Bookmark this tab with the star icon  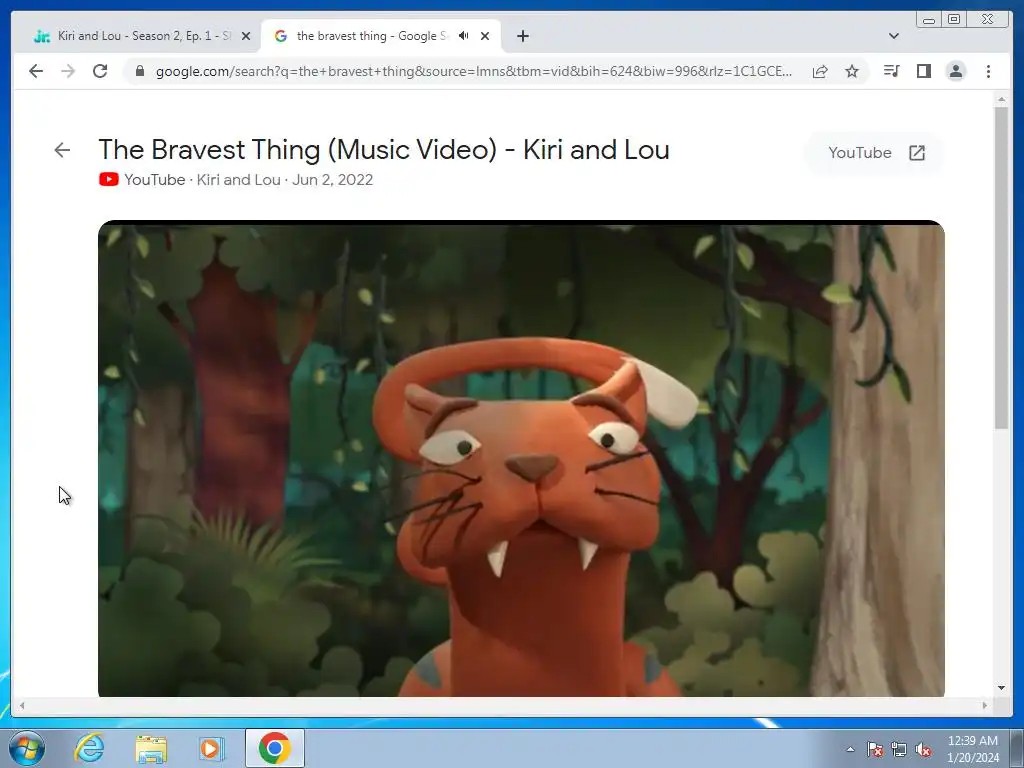[x=852, y=71]
